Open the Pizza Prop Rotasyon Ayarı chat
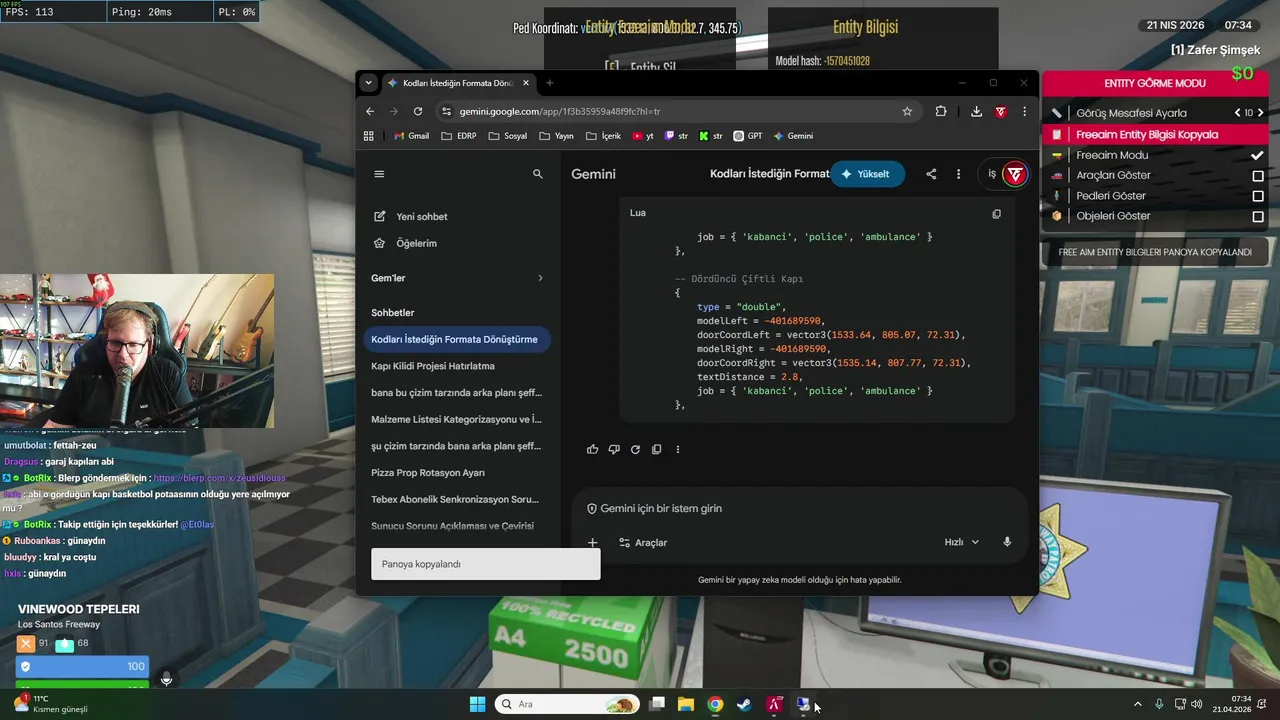The width and height of the screenshot is (1280, 720). click(457, 472)
